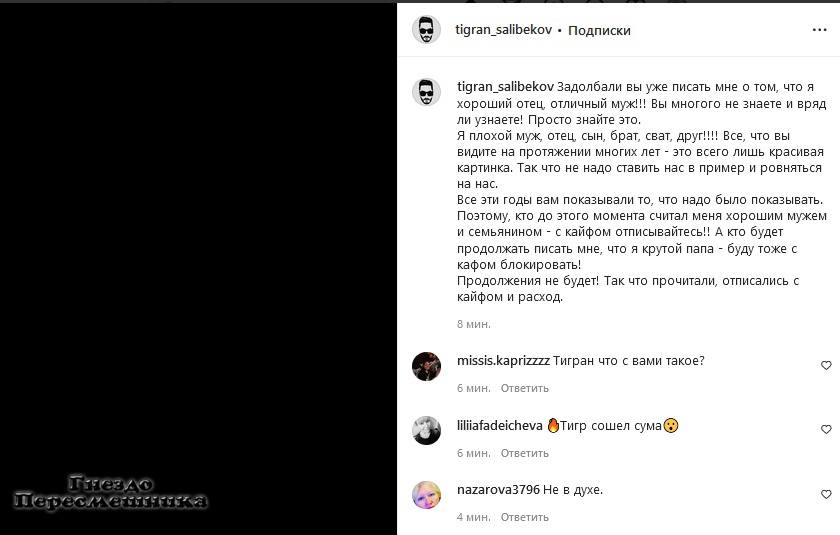Viewport: 840px width, 535px height.
Task: Open tigran_salibekov username in header
Action: (x=504, y=29)
